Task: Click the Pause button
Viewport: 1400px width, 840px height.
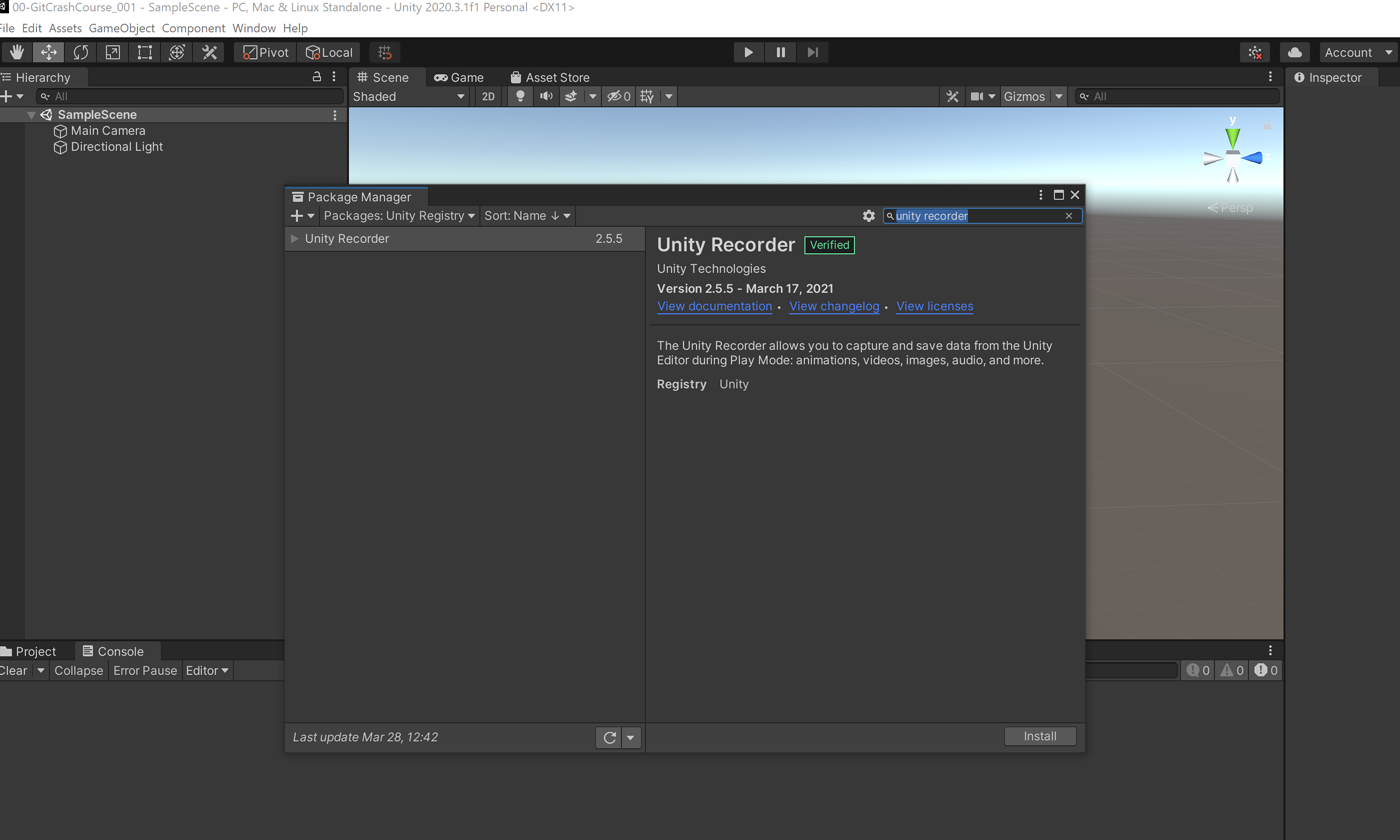Action: tap(781, 52)
